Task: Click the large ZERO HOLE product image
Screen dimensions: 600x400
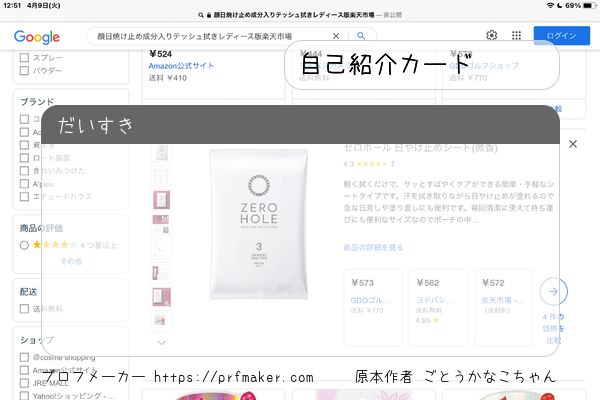Action: pyautogui.click(x=259, y=224)
